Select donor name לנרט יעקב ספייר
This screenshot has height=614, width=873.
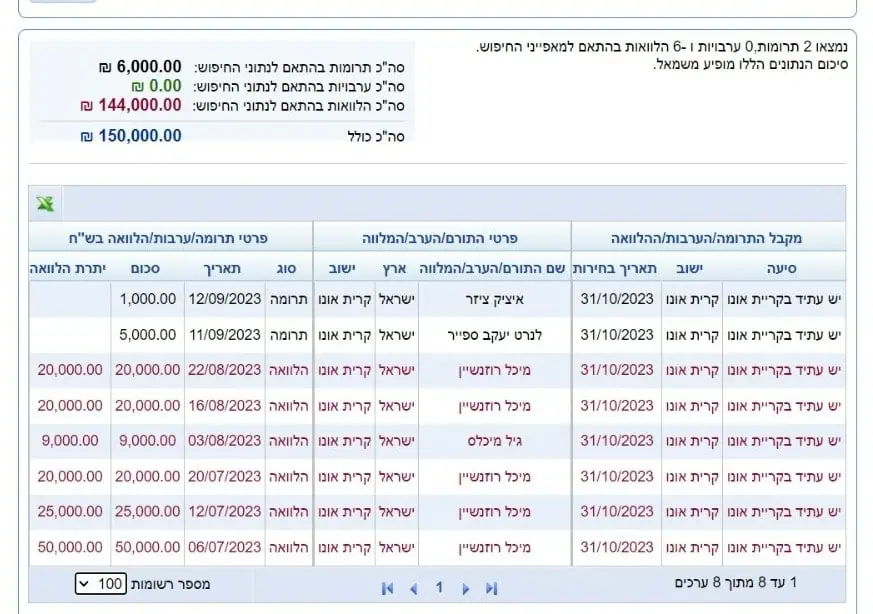(494, 335)
